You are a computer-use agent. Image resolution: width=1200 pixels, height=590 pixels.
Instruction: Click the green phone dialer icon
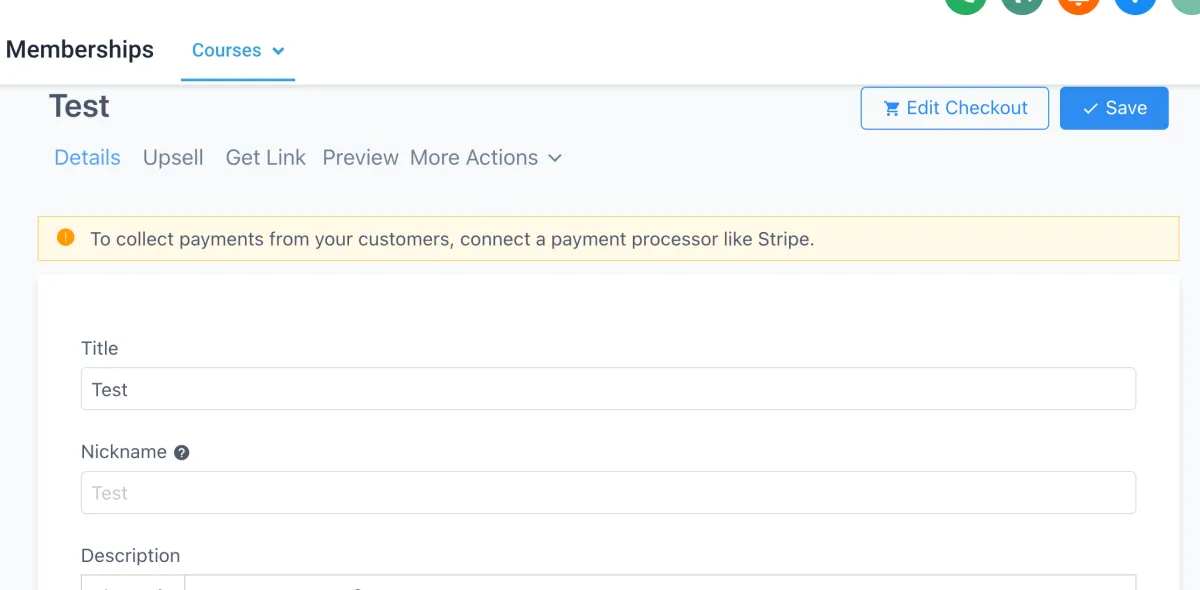tap(965, 5)
